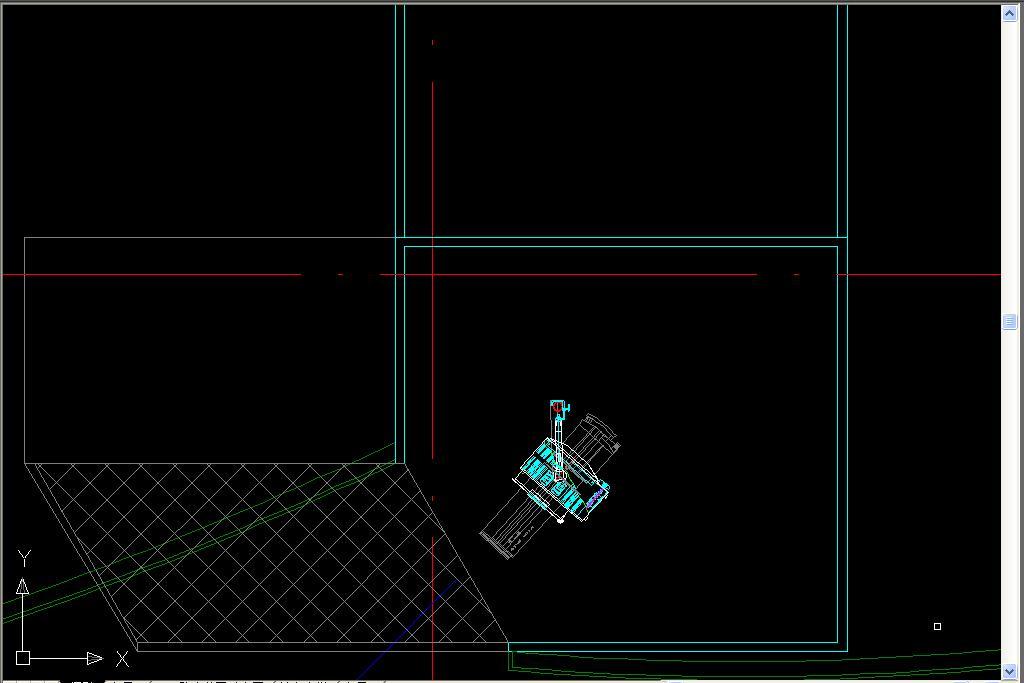Click the vertical scrollbar thumb

1009,321
